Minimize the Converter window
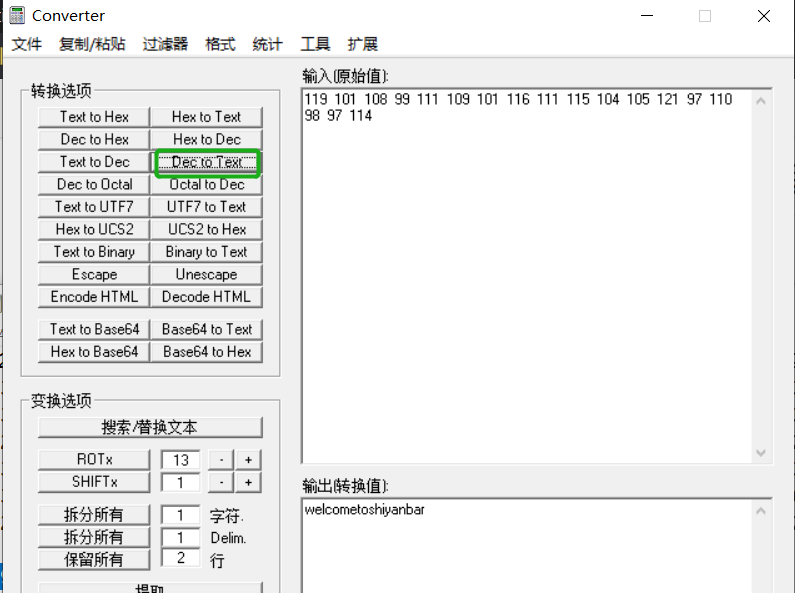 coord(647,16)
